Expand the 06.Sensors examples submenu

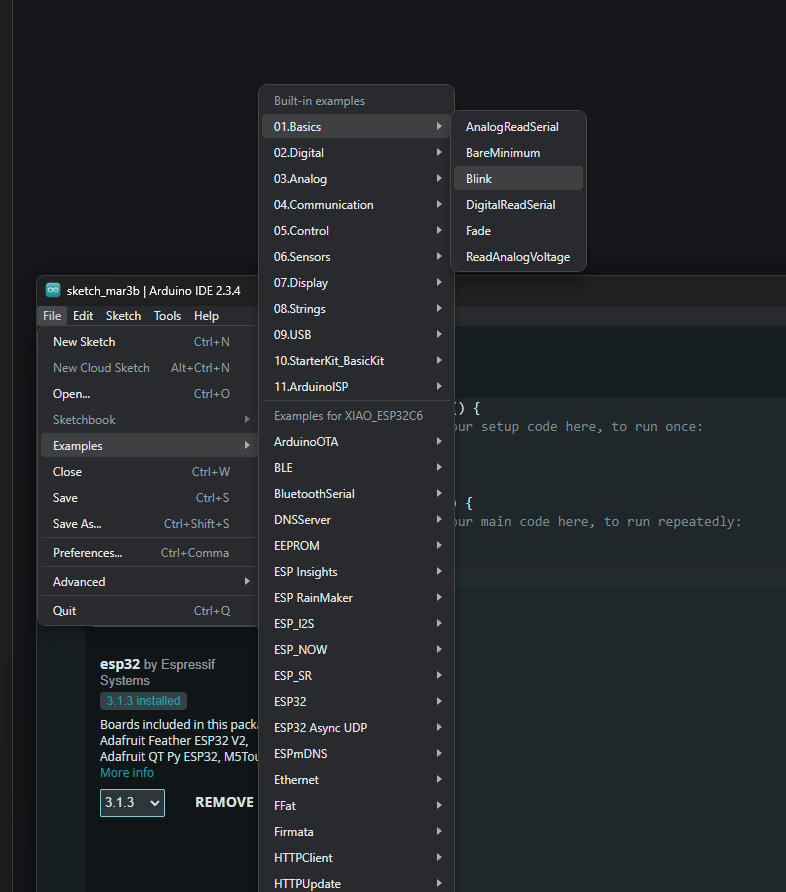pyautogui.click(x=356, y=257)
